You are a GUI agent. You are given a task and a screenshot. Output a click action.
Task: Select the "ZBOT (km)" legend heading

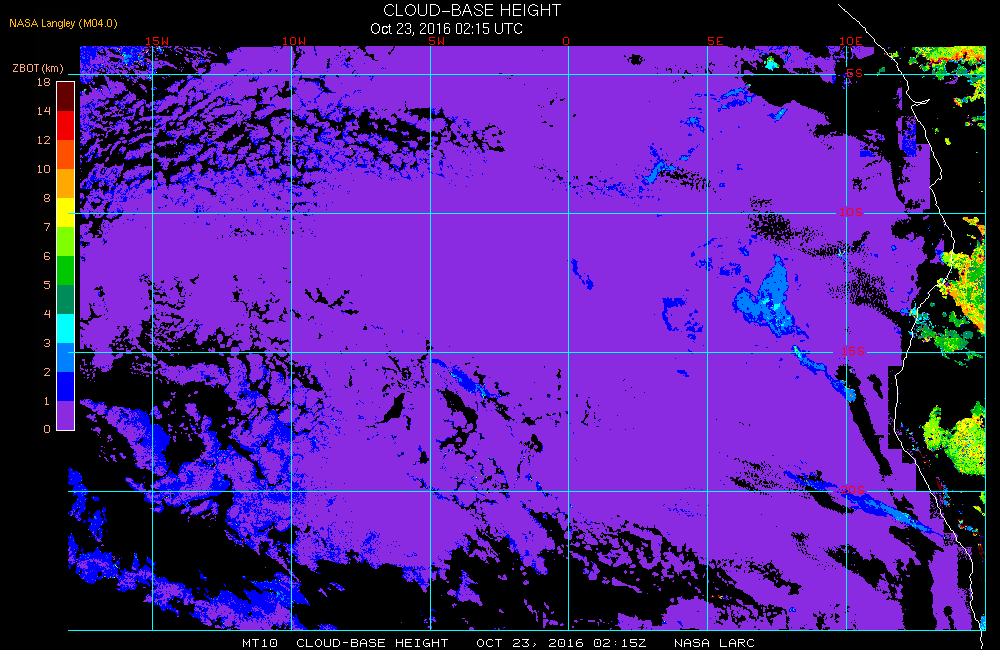coord(38,68)
